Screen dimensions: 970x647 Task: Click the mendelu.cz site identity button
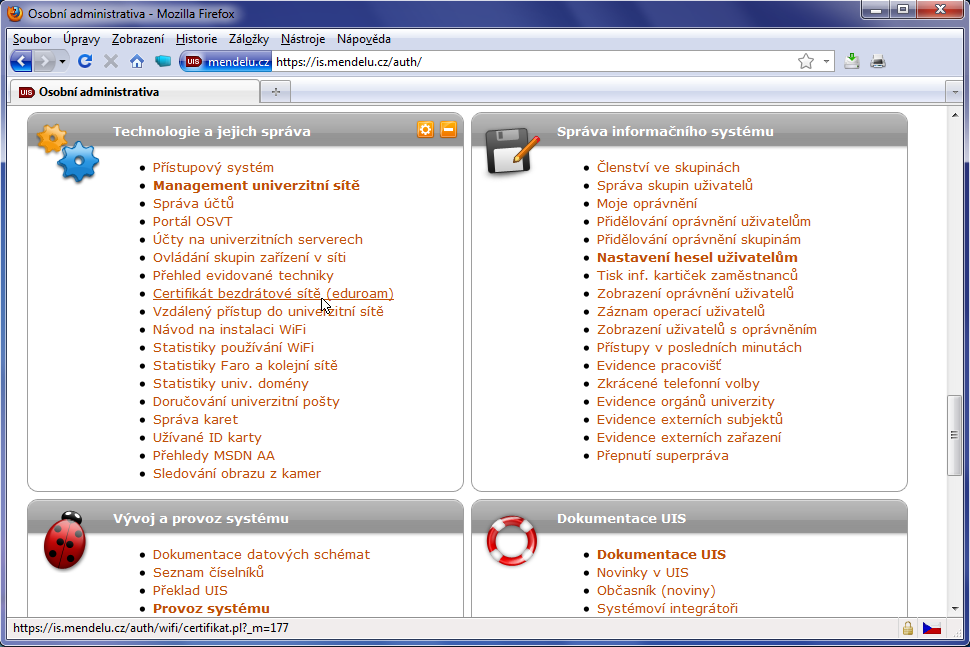[x=226, y=61]
